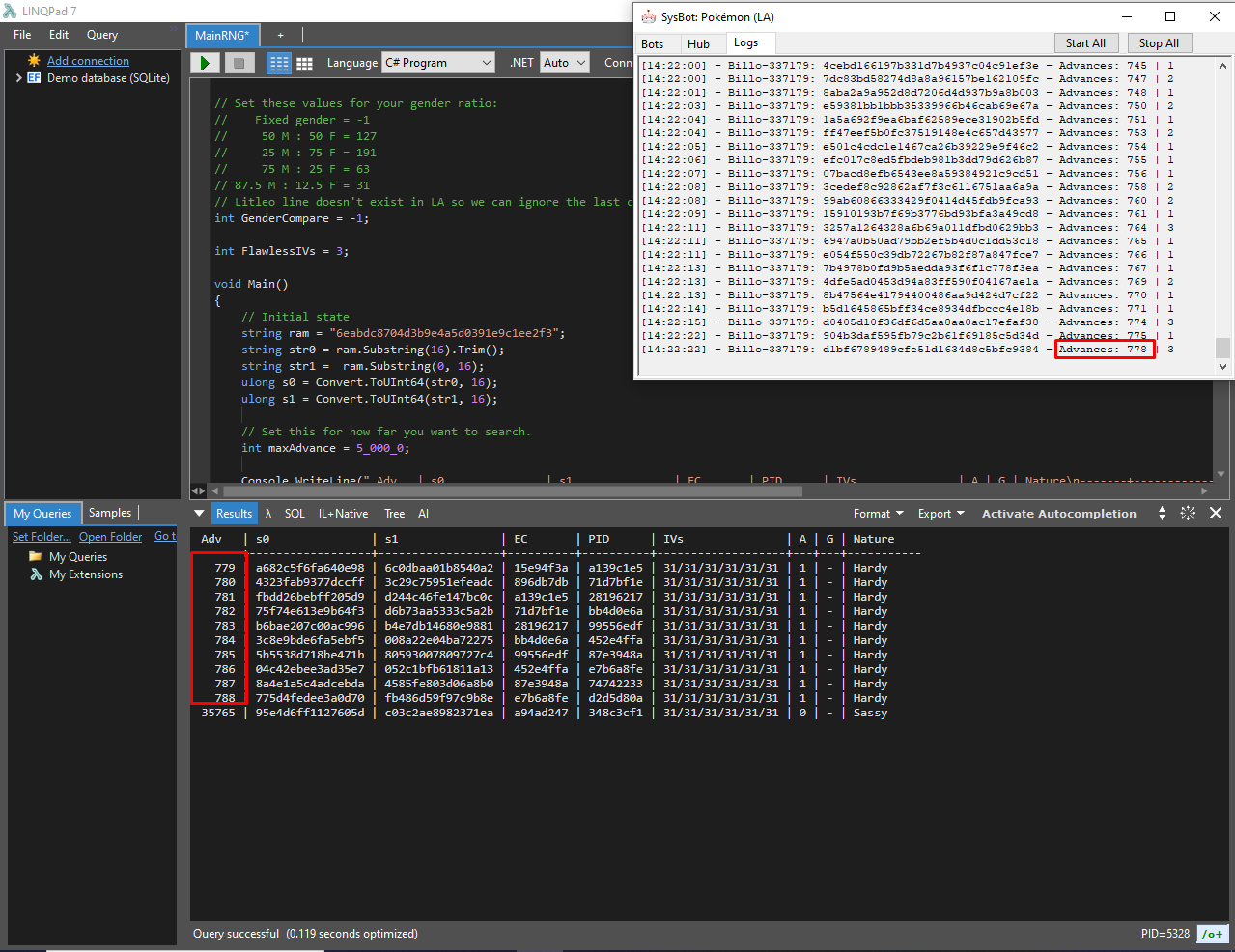1235x952 pixels.
Task: Click the Set Folder... link
Action: pos(42,537)
